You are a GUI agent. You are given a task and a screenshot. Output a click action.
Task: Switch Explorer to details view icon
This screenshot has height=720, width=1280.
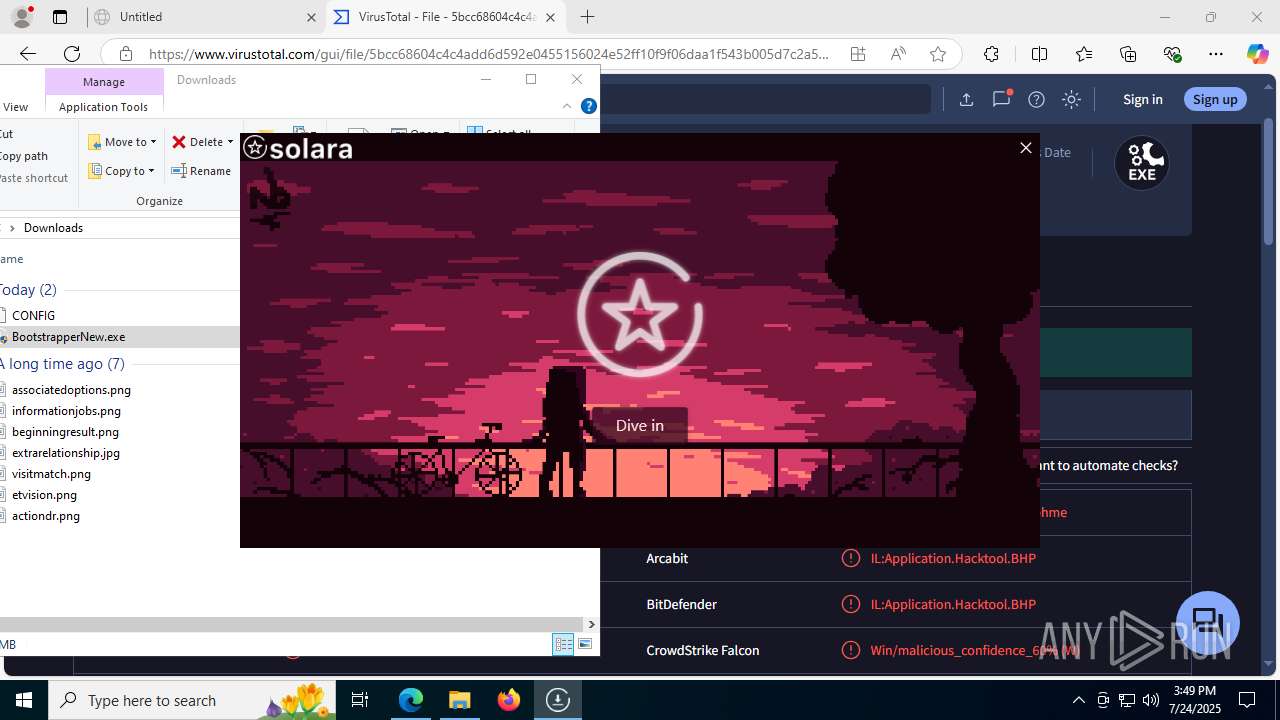563,645
